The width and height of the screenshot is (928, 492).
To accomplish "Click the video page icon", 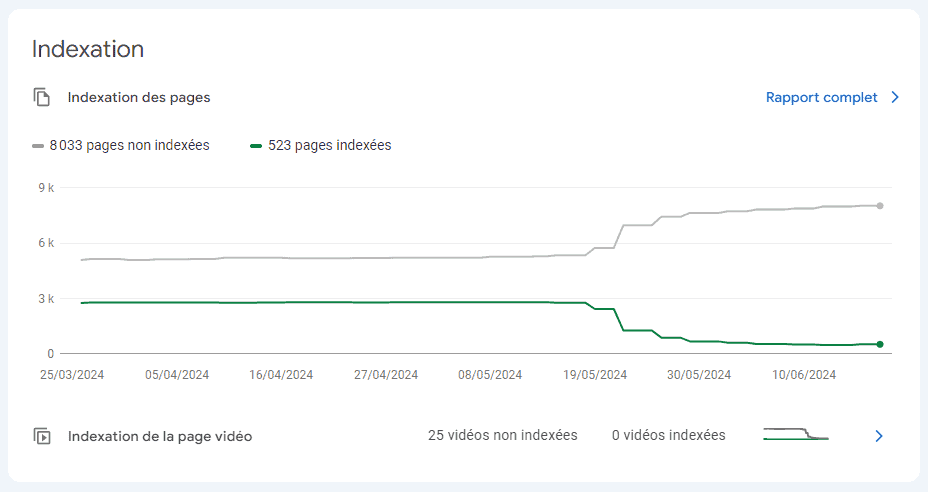I will click(x=41, y=436).
